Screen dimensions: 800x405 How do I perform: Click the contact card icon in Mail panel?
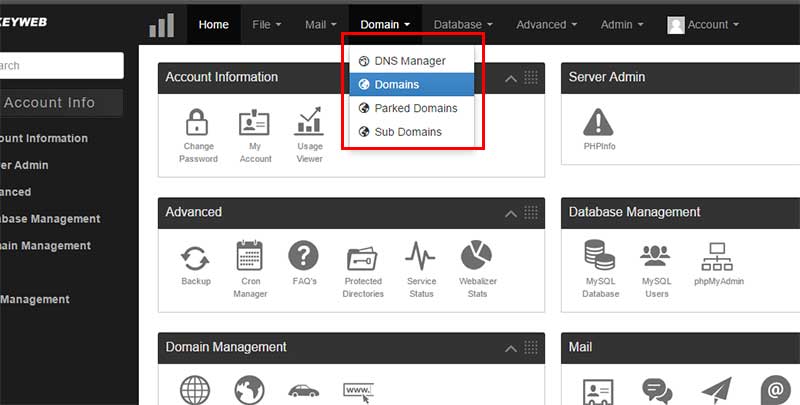[598, 392]
